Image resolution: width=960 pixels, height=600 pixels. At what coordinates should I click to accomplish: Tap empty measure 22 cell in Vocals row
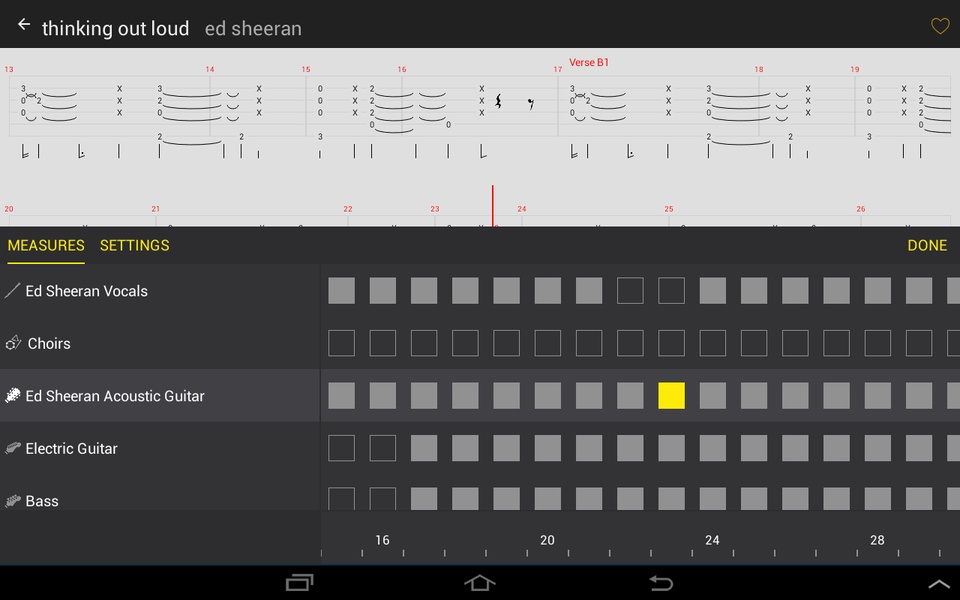(630, 291)
